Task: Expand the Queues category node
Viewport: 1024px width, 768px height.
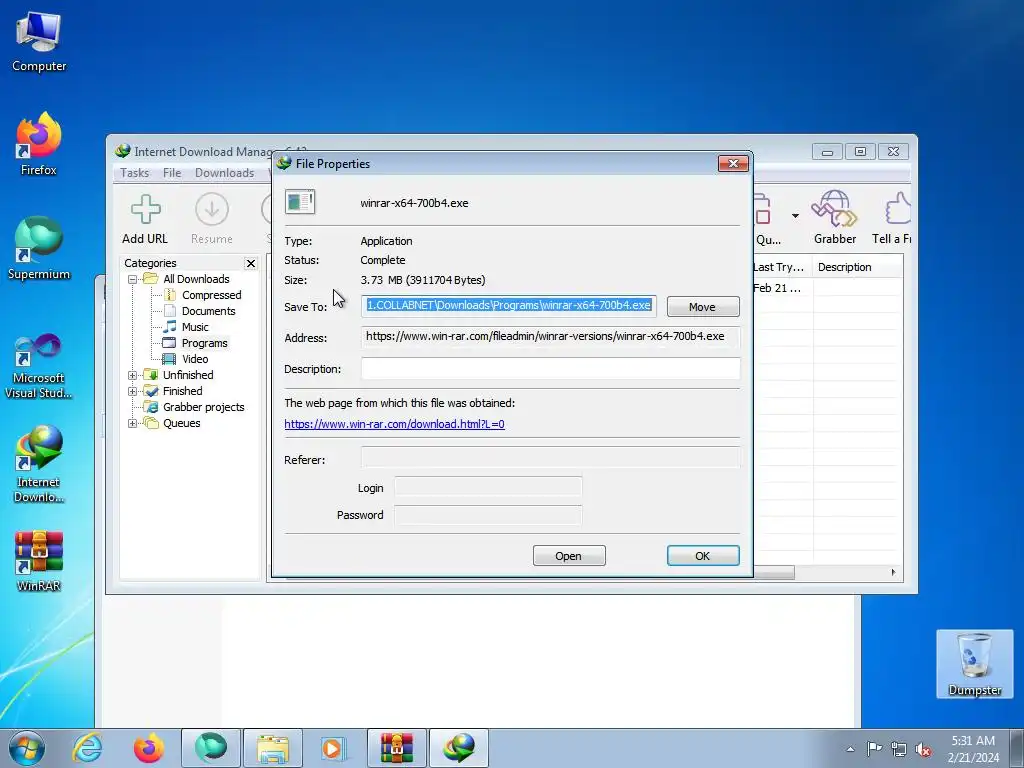Action: [x=133, y=423]
